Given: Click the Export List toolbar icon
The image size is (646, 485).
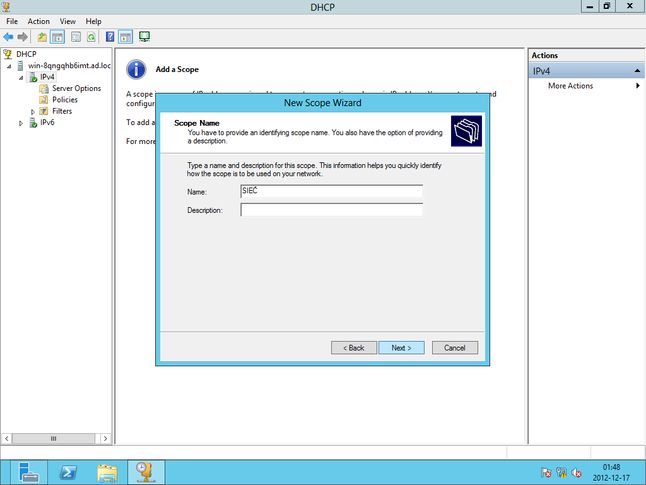Looking at the screenshot, I should pyautogui.click(x=76, y=37).
